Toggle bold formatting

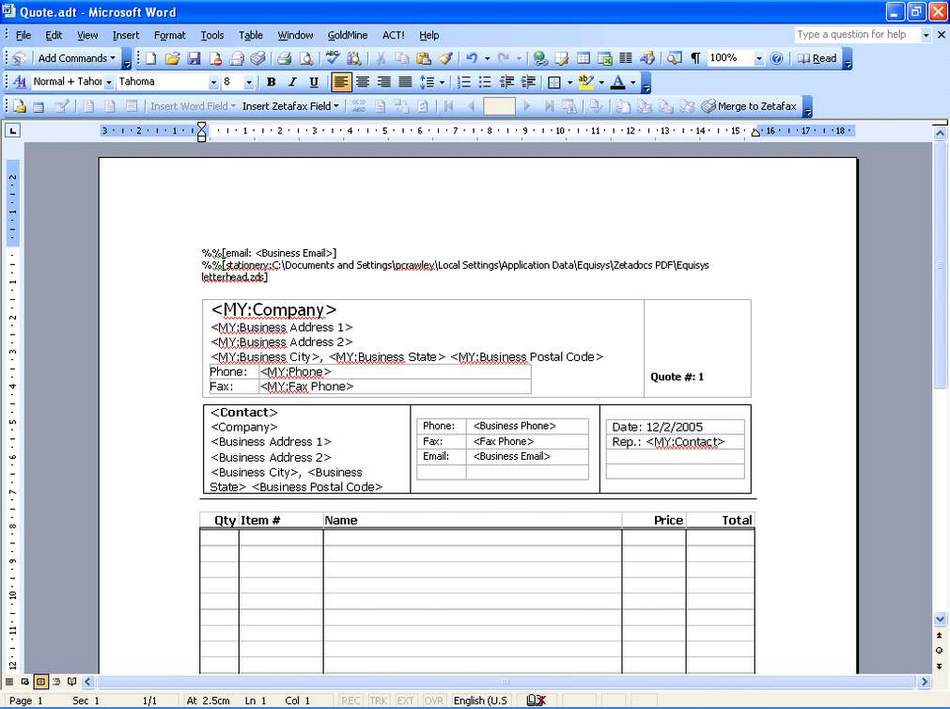[271, 82]
